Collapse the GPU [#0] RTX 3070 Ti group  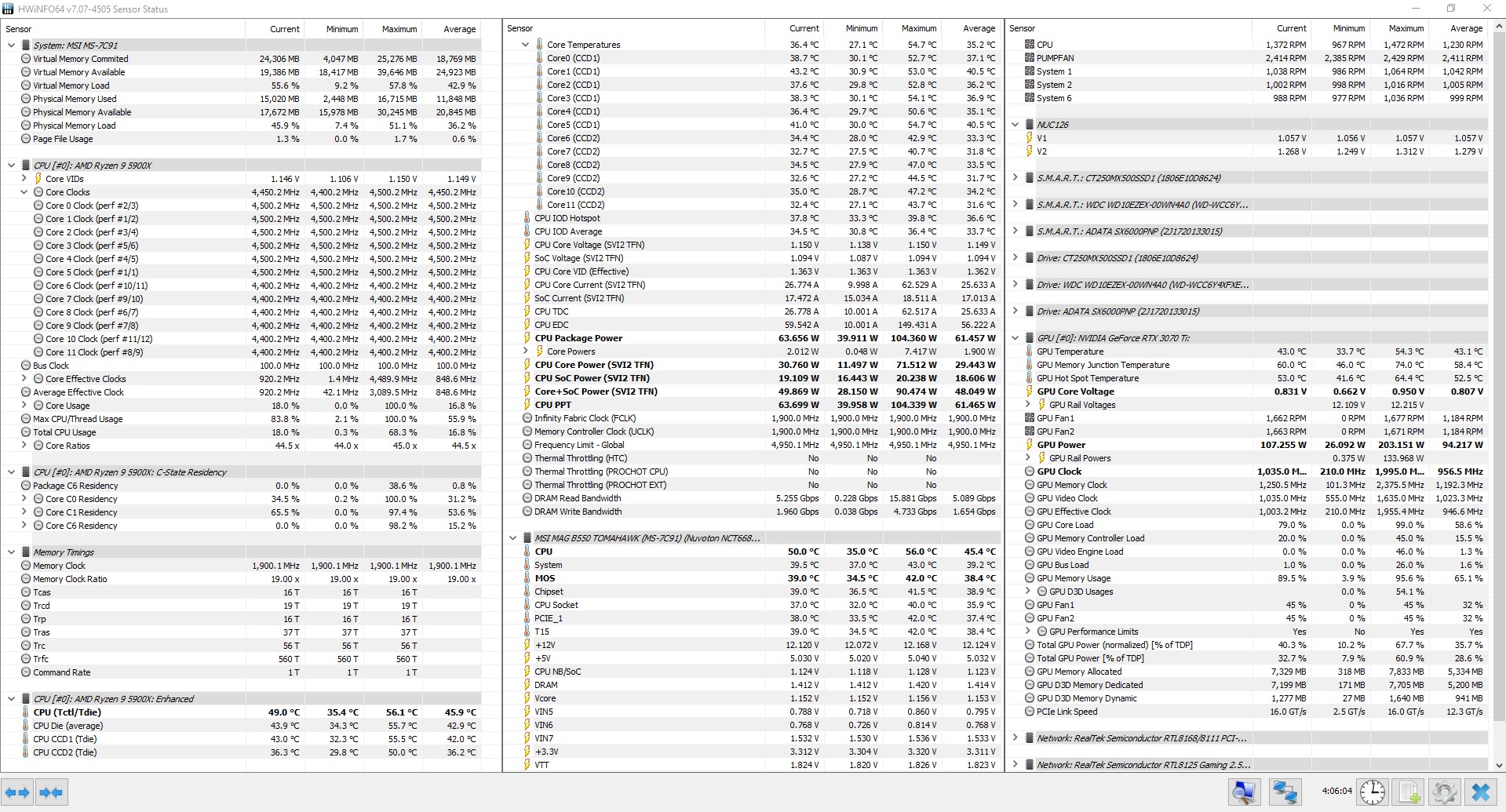tap(1015, 338)
